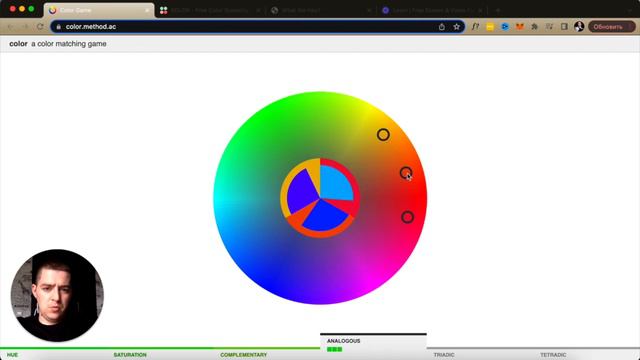Image resolution: width=640 pixels, height=360 pixels.
Task: Click the orange-red bottom ring segment
Action: (x=320, y=234)
